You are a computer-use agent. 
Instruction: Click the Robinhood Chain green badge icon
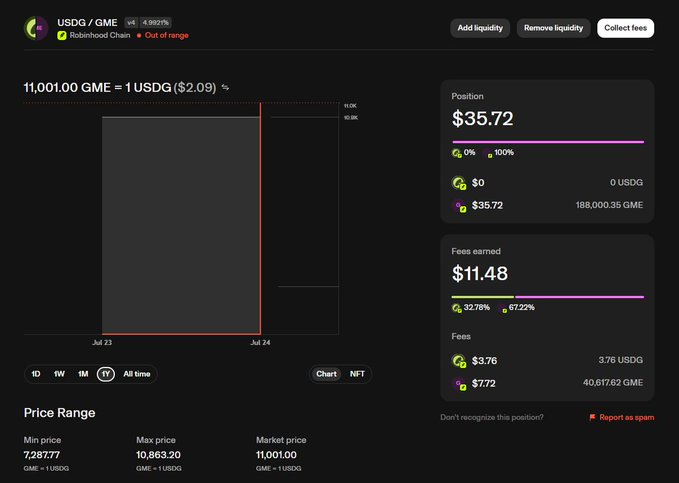tap(62, 36)
